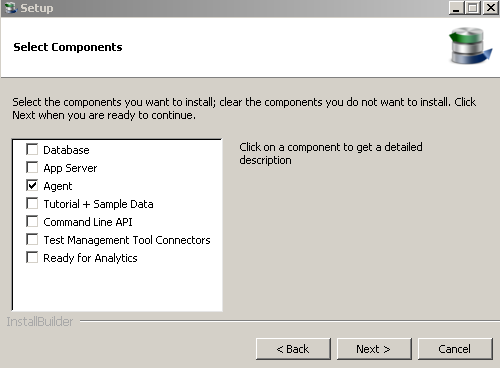Screen dimensions: 500x368
Task: Go to the next step with Next
Action: click(374, 349)
